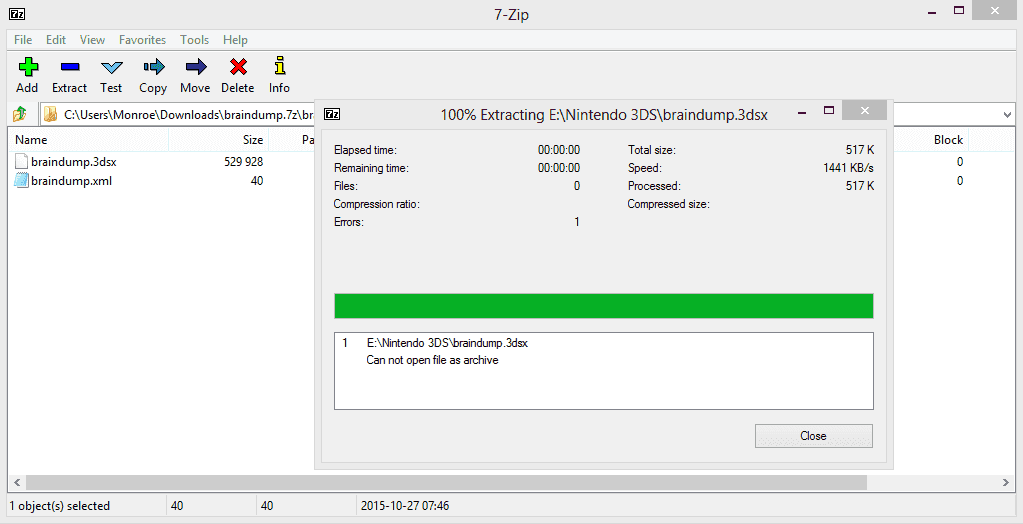
Task: Click the 1441 KB/s speed value
Action: [848, 168]
